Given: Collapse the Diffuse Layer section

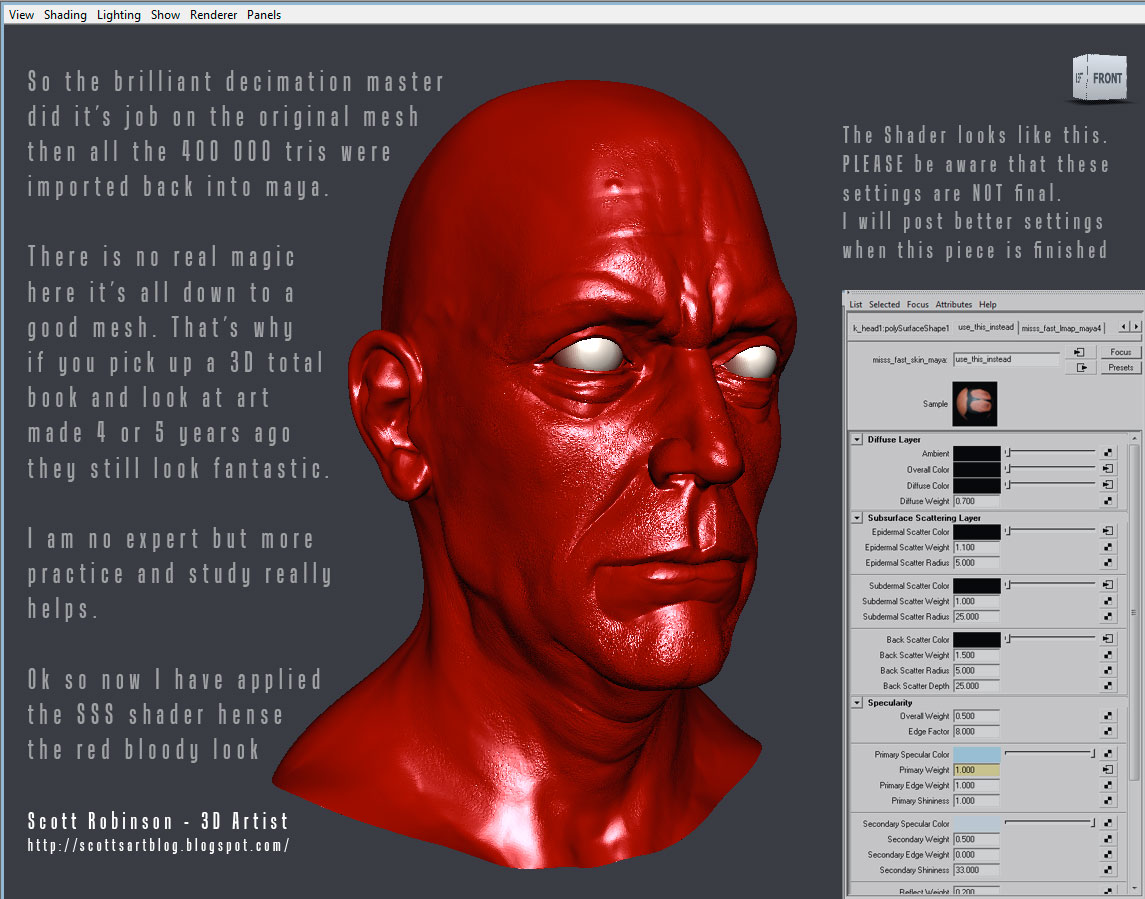Looking at the screenshot, I should (x=857, y=440).
